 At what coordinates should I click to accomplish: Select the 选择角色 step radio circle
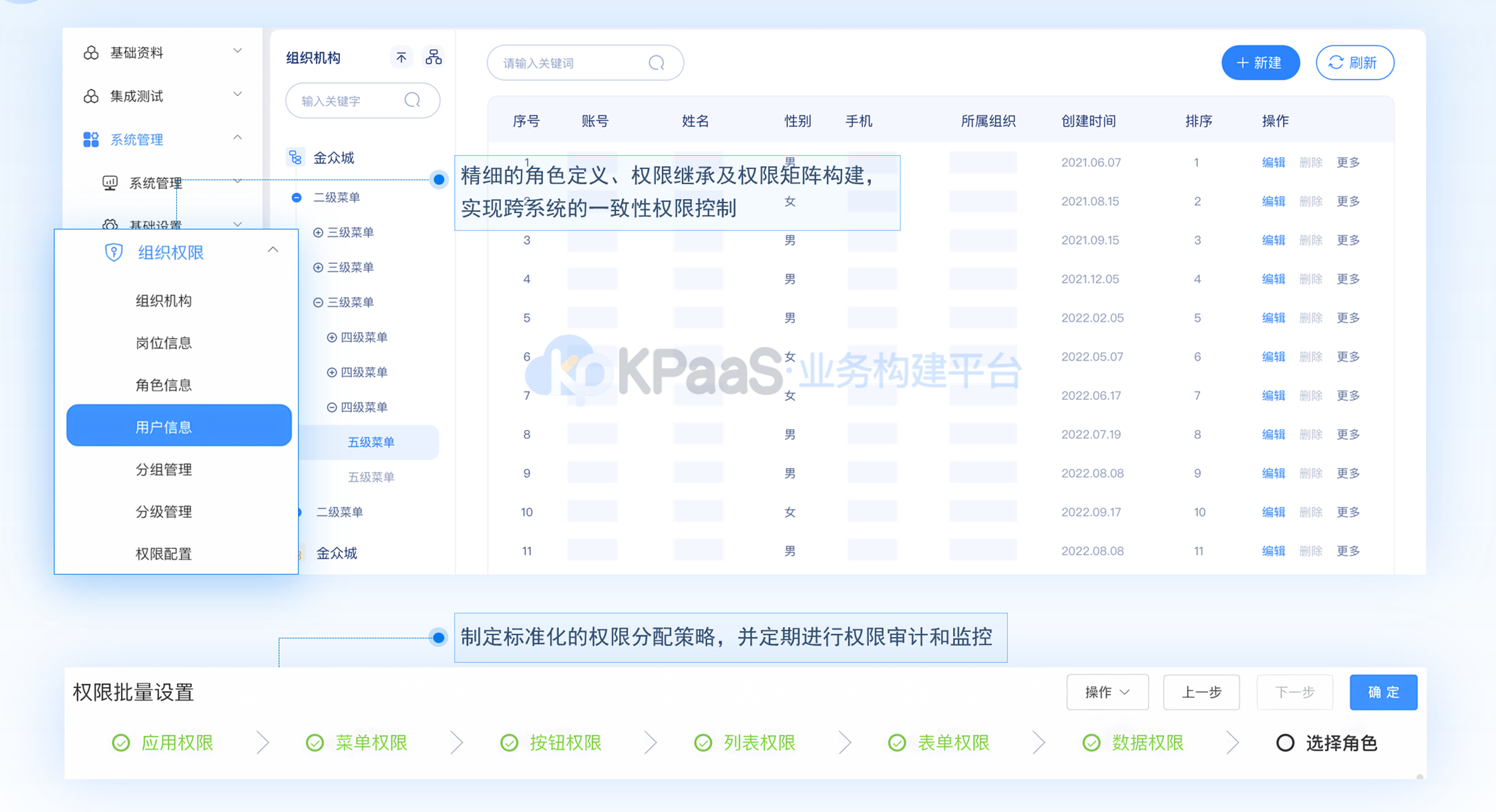1285,743
